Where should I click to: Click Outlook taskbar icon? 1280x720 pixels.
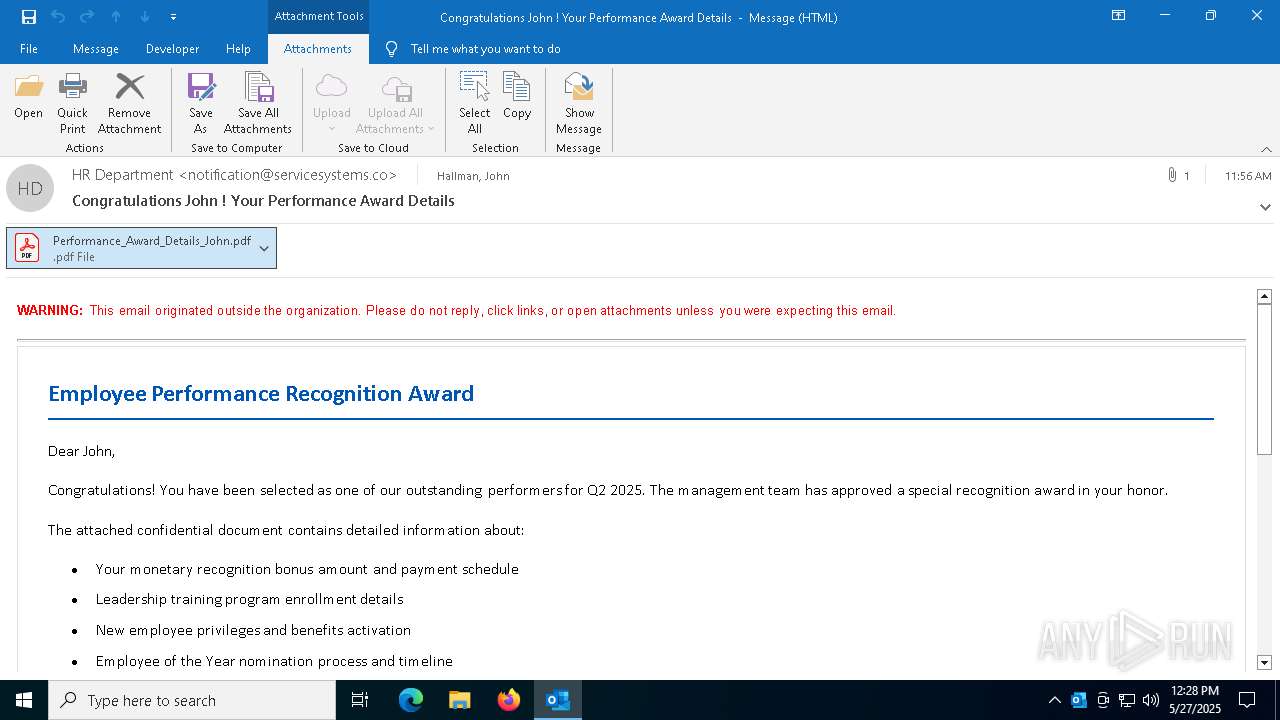(558, 700)
